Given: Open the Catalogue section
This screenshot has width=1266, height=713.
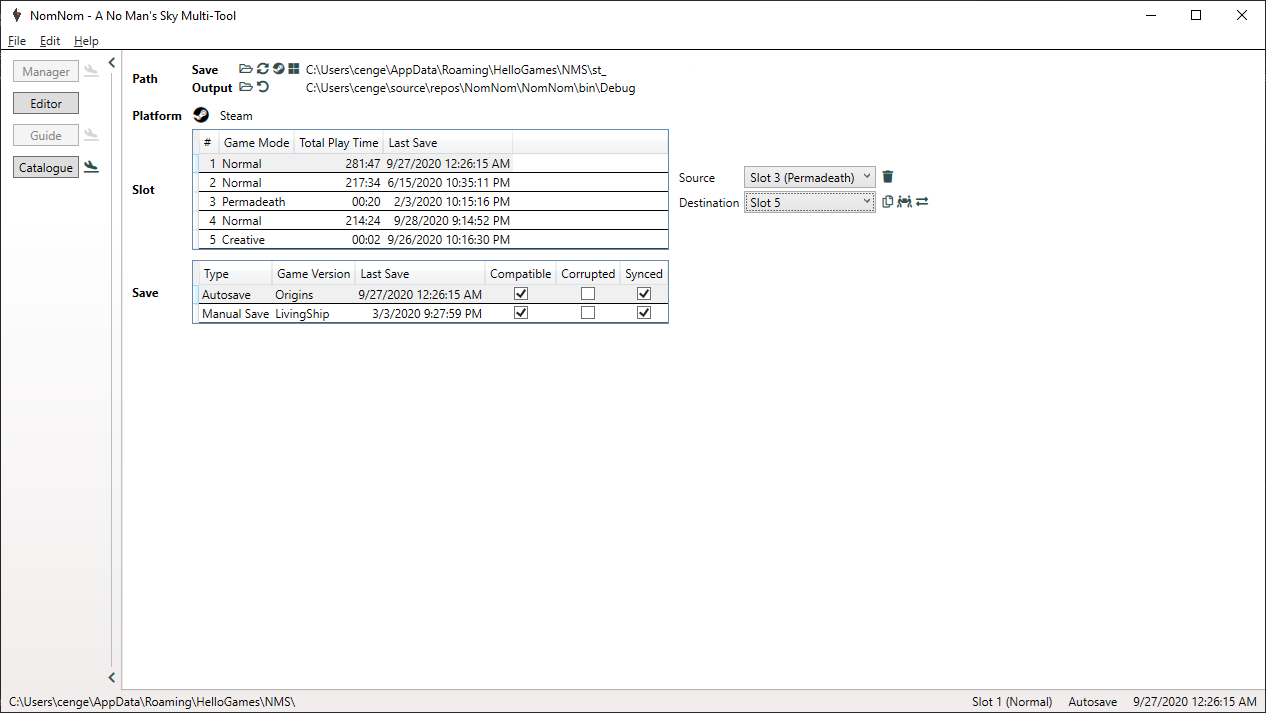Looking at the screenshot, I should tap(46, 167).
